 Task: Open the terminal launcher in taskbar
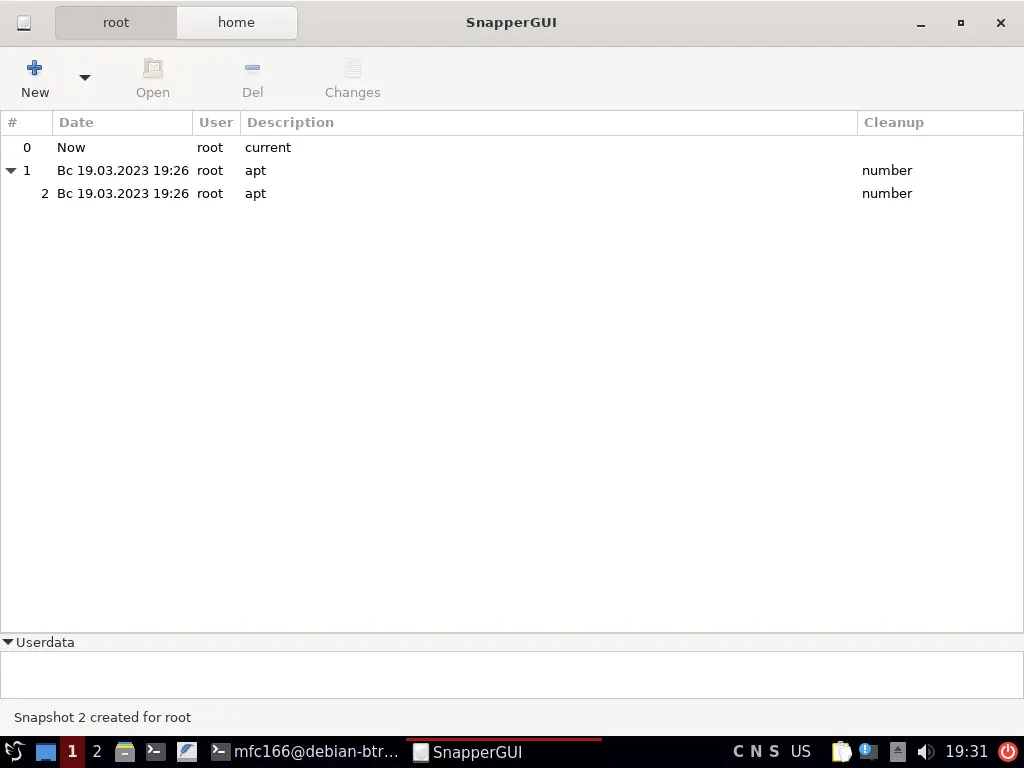(155, 752)
